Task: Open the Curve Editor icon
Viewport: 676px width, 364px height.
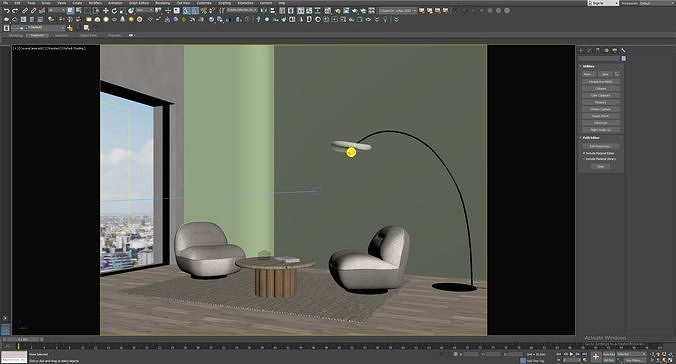Action: pyautogui.click(x=309, y=10)
